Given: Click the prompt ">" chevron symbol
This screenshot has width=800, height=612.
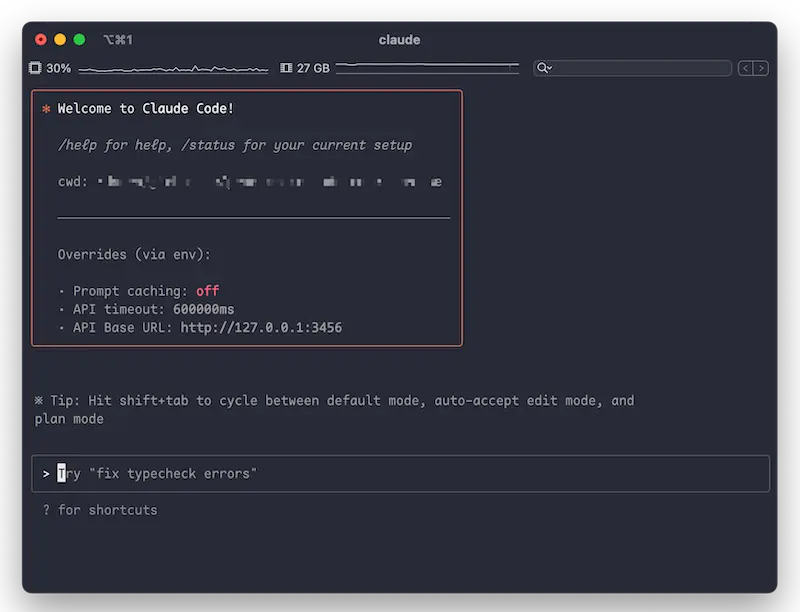Looking at the screenshot, I should (x=46, y=474).
